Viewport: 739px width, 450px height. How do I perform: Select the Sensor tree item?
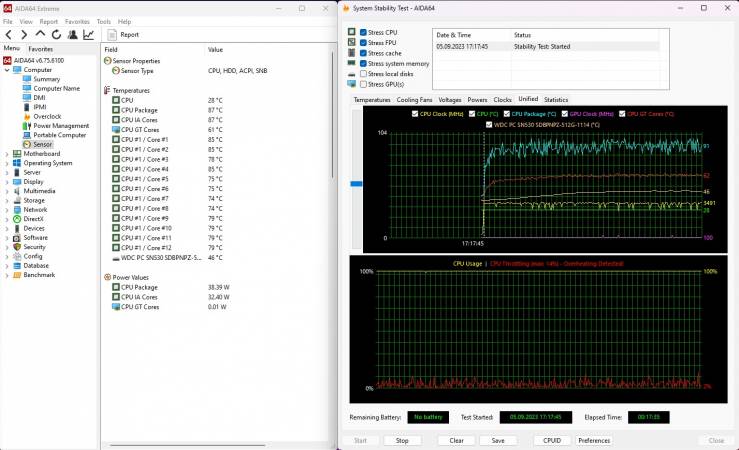(42, 144)
